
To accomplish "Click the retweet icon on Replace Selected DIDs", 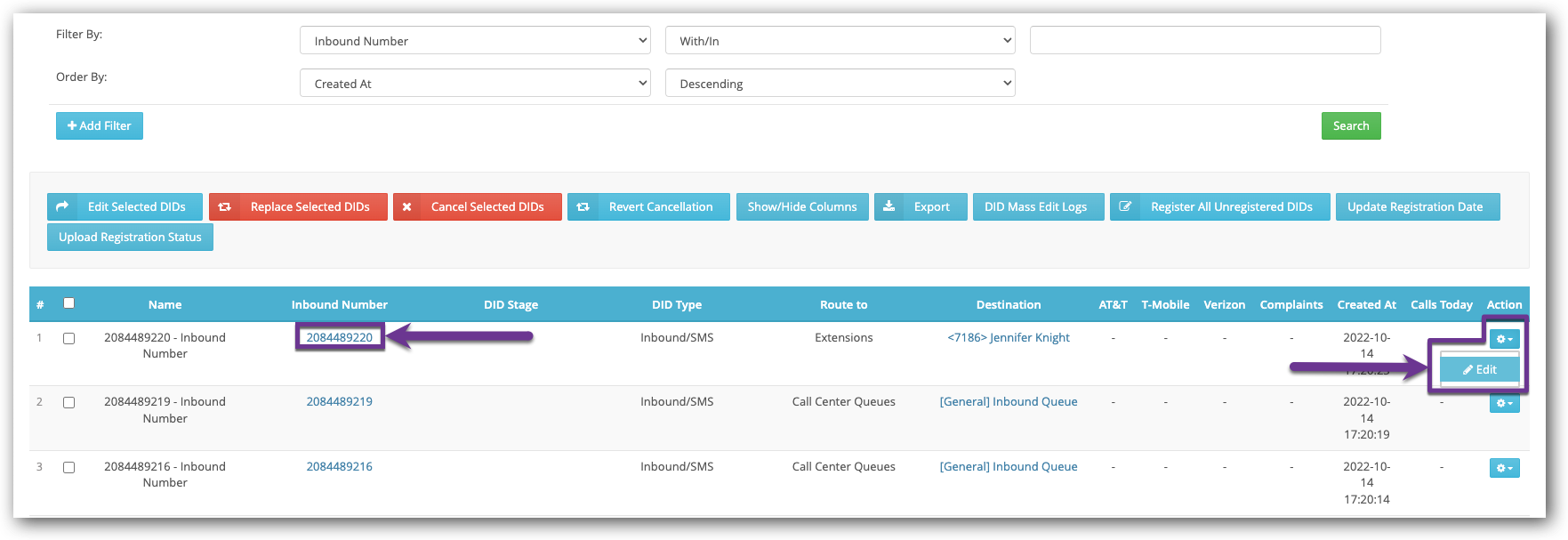I will coord(225,206).
